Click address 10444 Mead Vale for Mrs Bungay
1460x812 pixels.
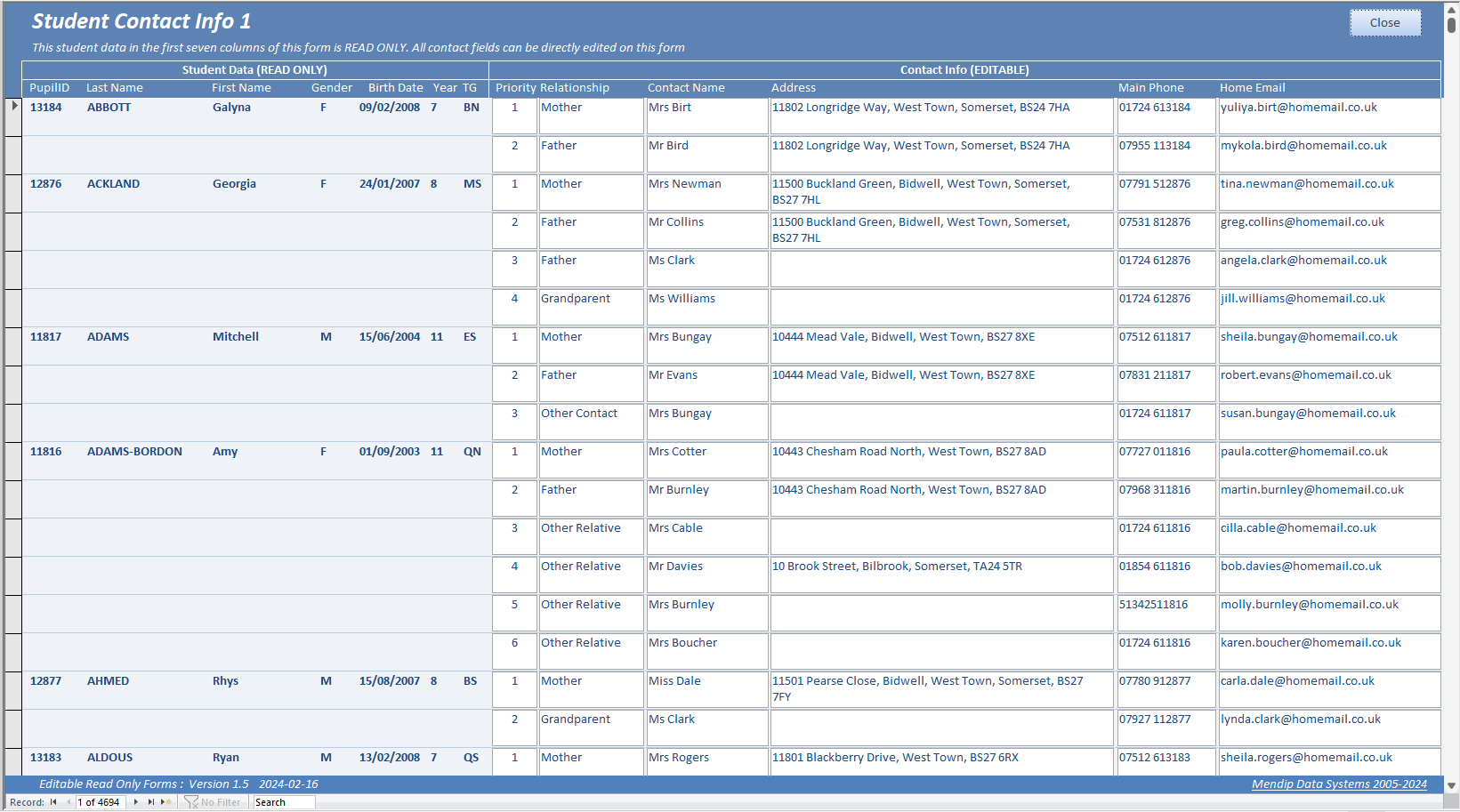click(x=942, y=346)
